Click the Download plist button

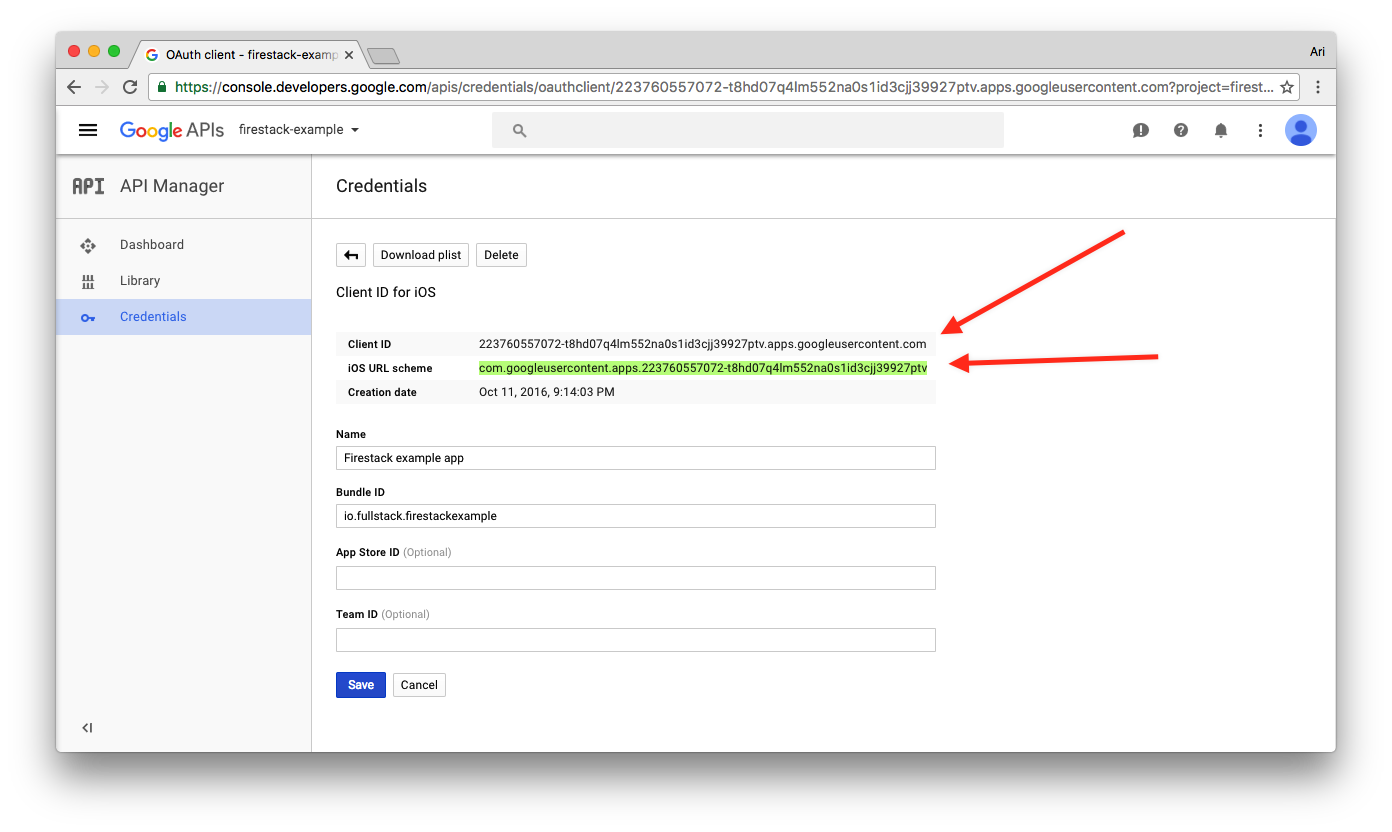[421, 255]
